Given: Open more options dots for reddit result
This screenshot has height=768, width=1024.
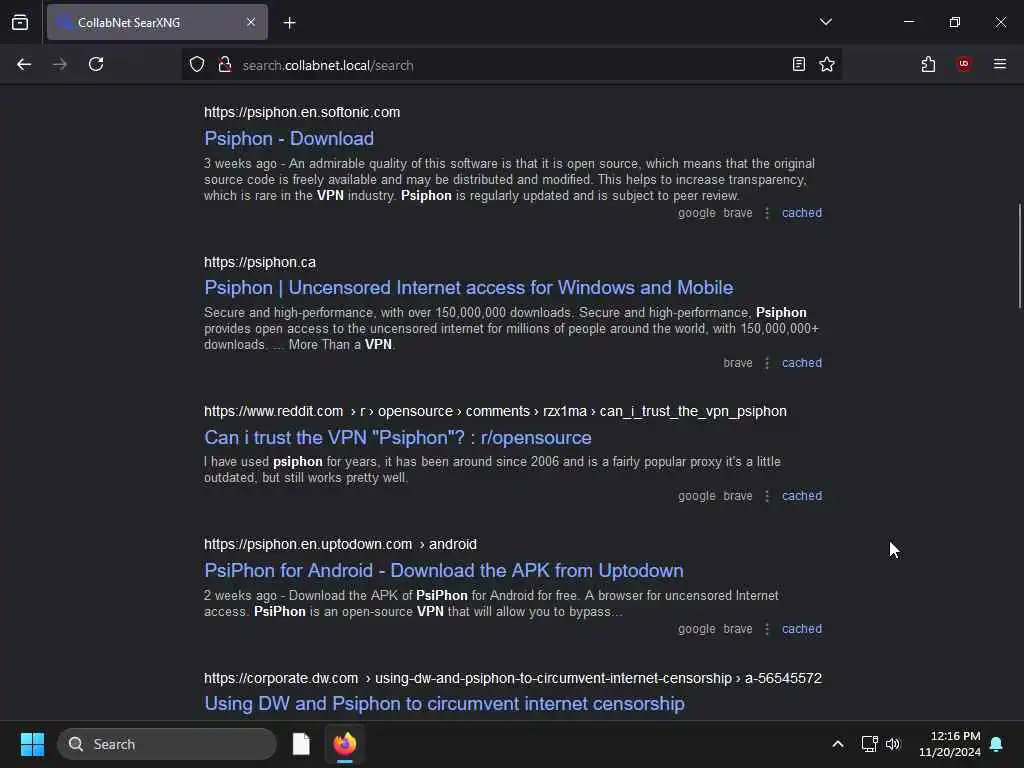Looking at the screenshot, I should (x=767, y=496).
